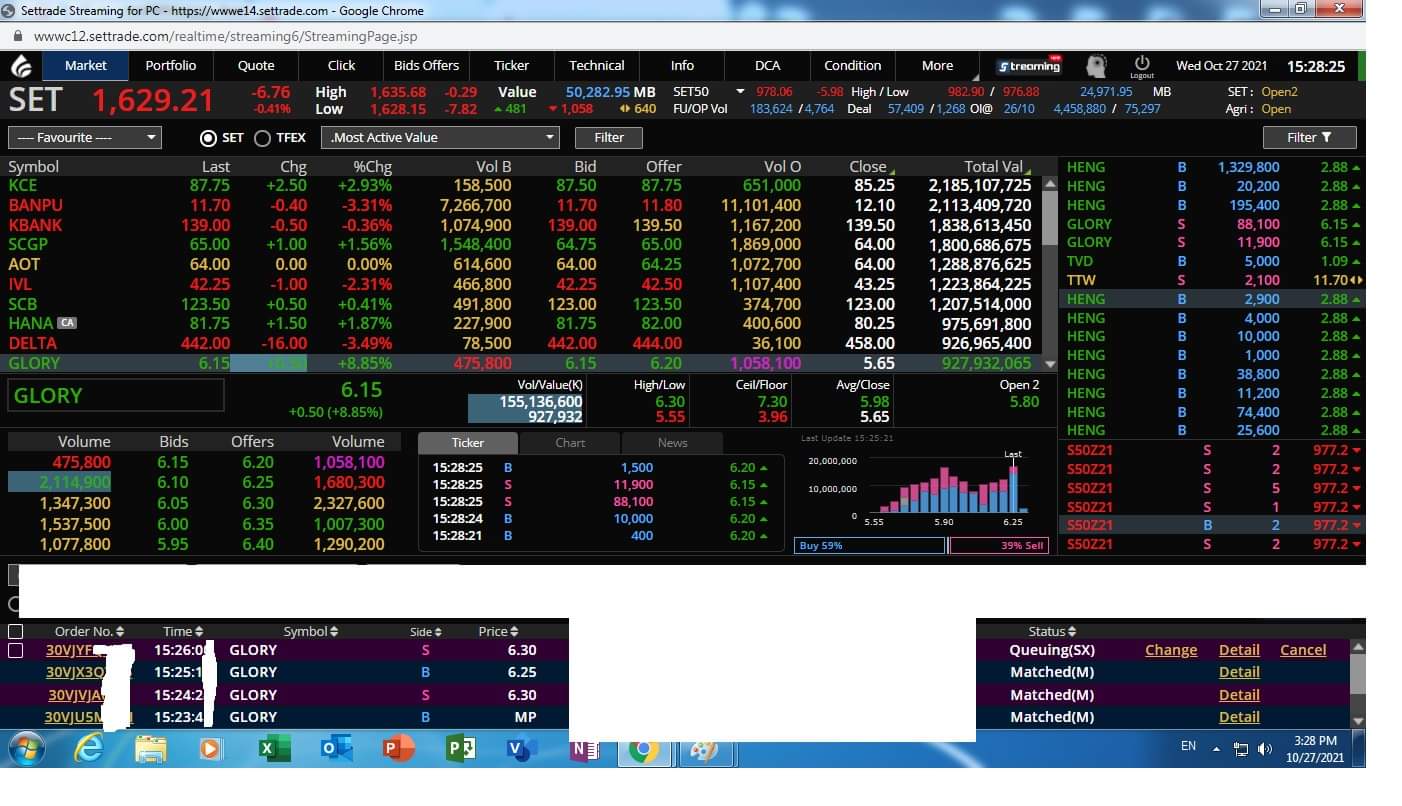The image size is (1402, 806).
Task: Click the 39% Sell bar
Action: 998,546
